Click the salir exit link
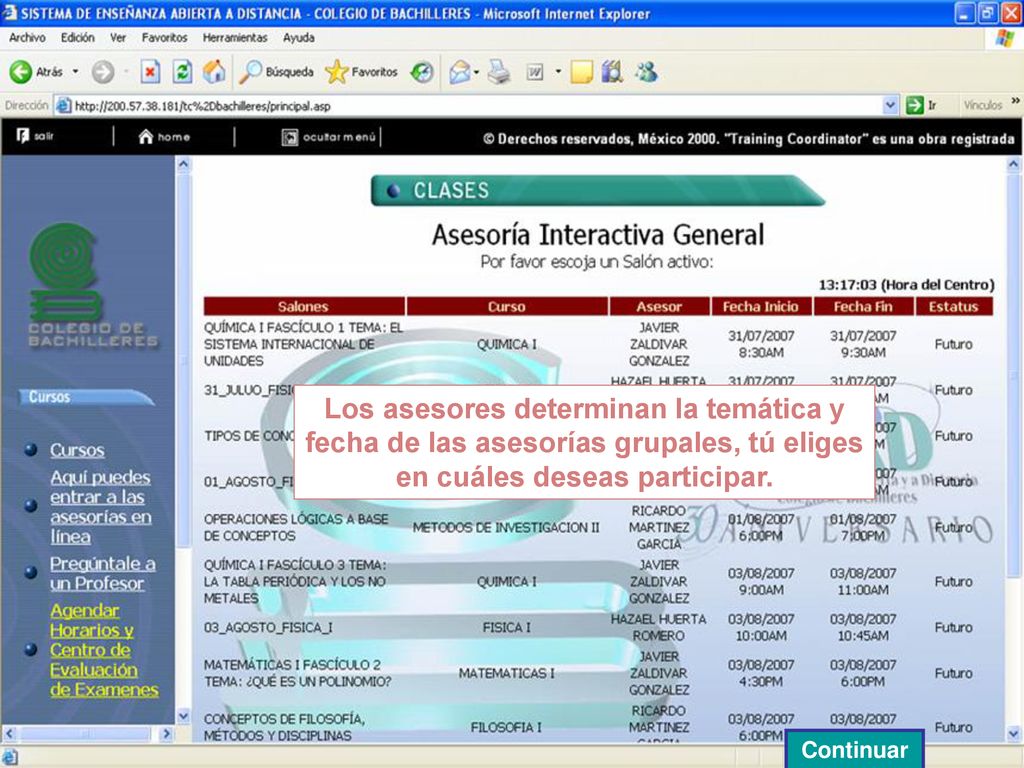The image size is (1024, 768). (x=35, y=136)
